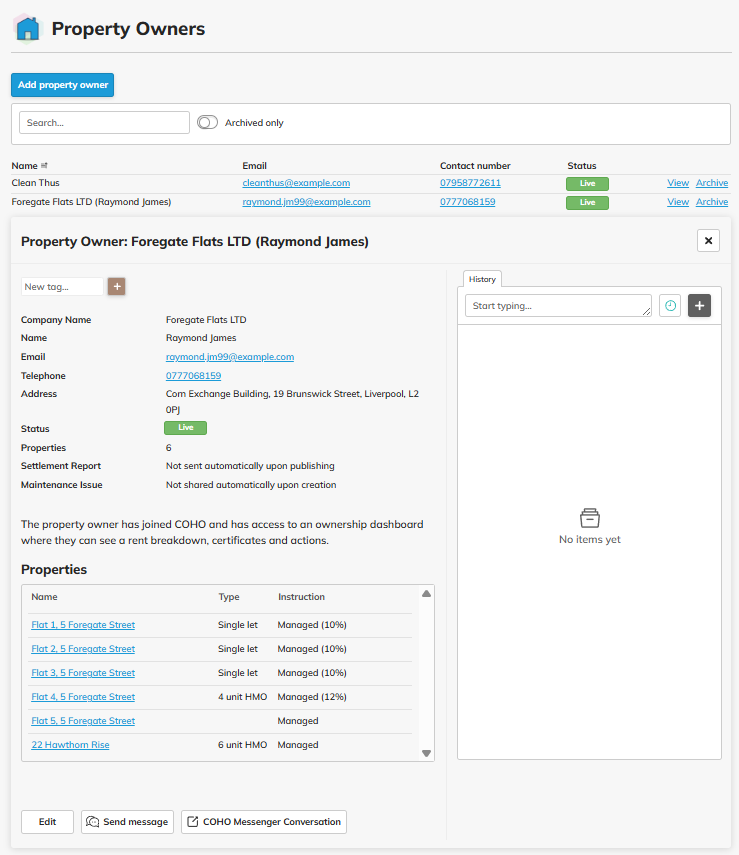View the Clean Thus owner row
Screen dimensions: 739x855
click(678, 183)
